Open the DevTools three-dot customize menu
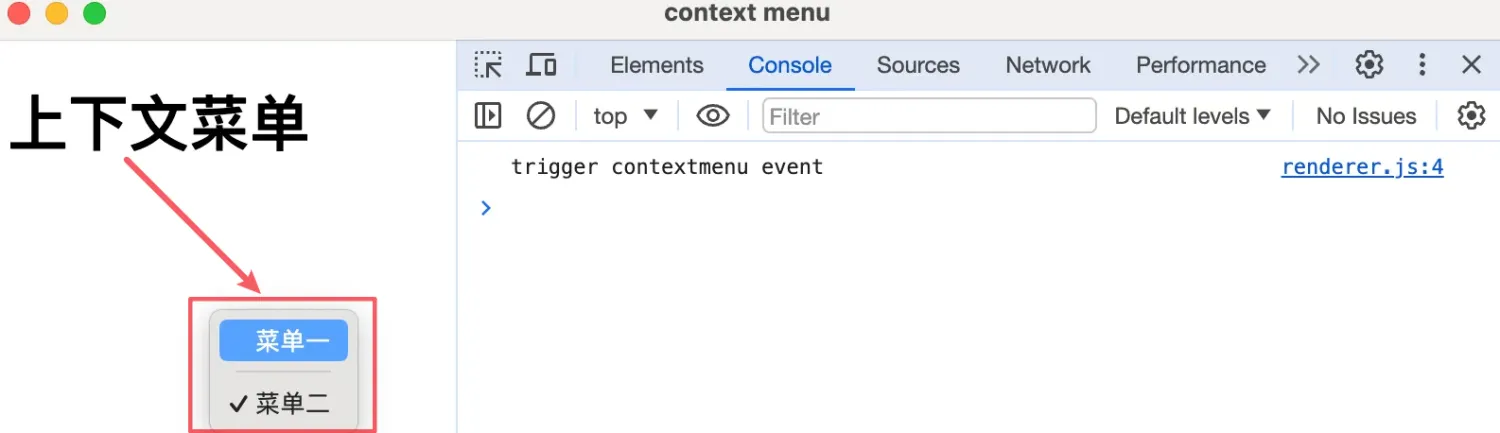Viewport: 1500px width, 433px height. [x=1422, y=65]
